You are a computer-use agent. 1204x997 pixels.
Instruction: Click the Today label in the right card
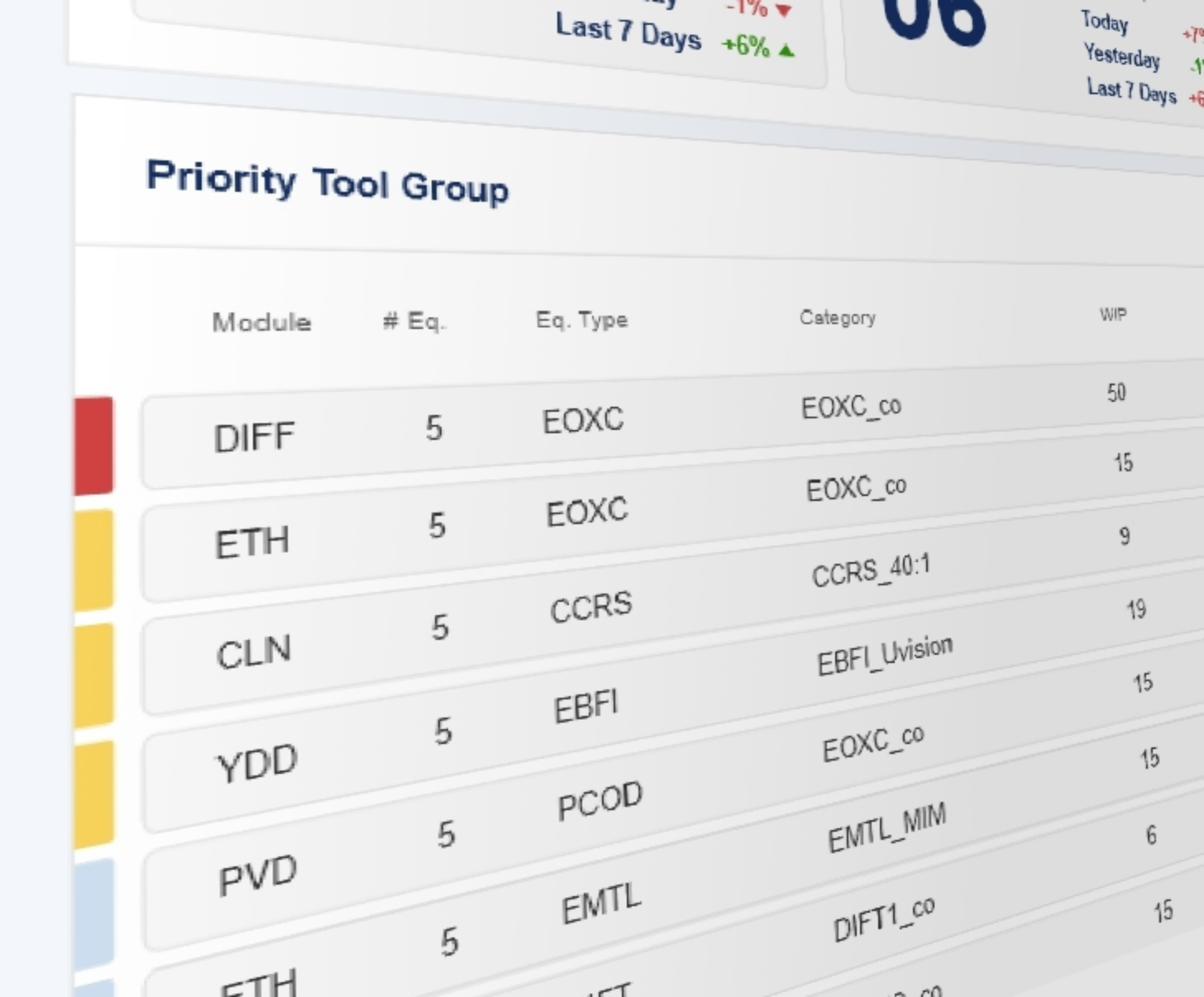click(x=1105, y=21)
